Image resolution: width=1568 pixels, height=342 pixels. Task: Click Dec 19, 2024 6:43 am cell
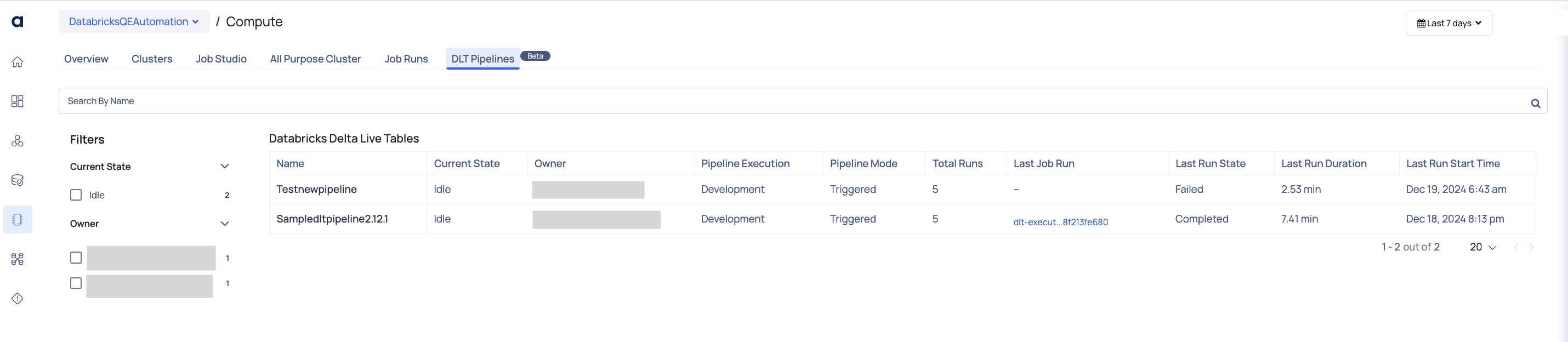click(1456, 189)
